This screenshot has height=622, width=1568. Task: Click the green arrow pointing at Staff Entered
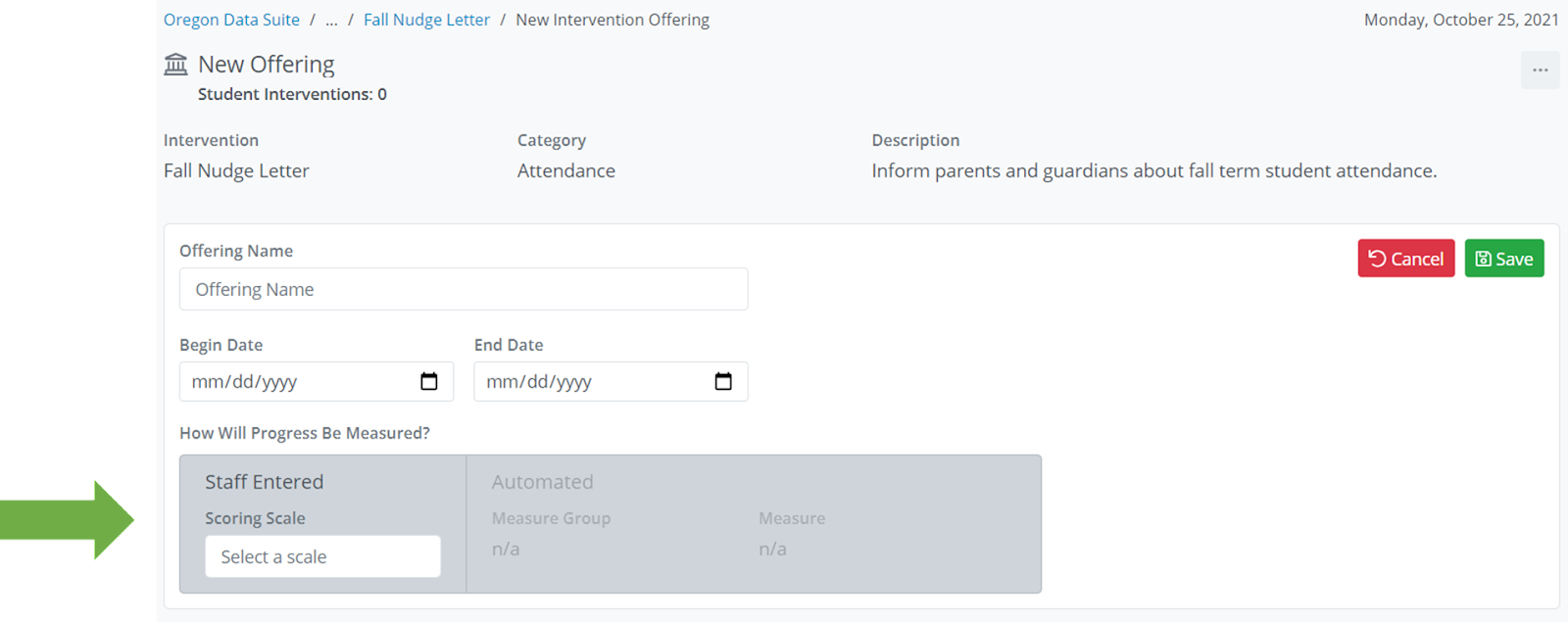coord(69,519)
